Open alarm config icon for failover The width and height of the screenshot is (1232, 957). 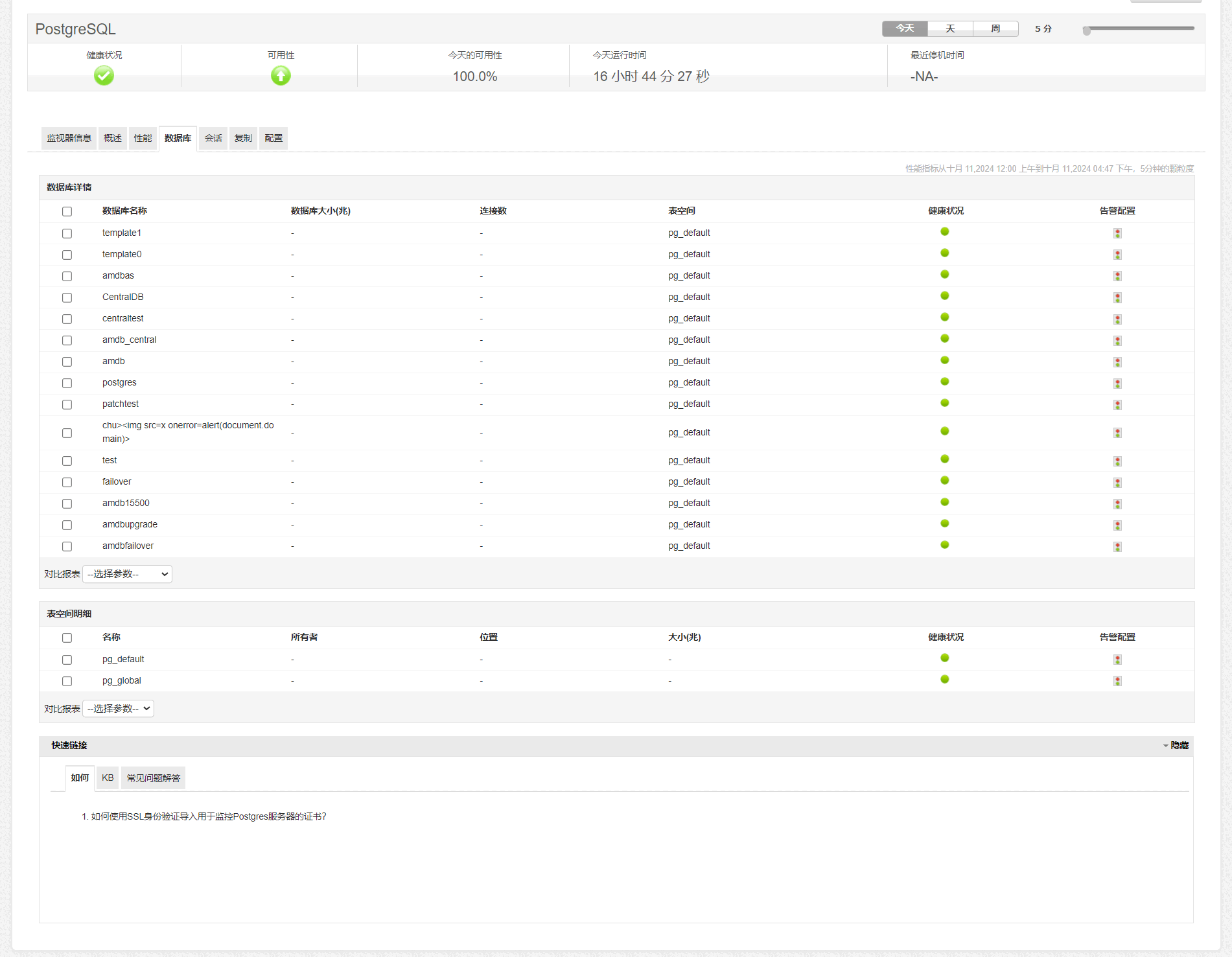click(x=1117, y=482)
